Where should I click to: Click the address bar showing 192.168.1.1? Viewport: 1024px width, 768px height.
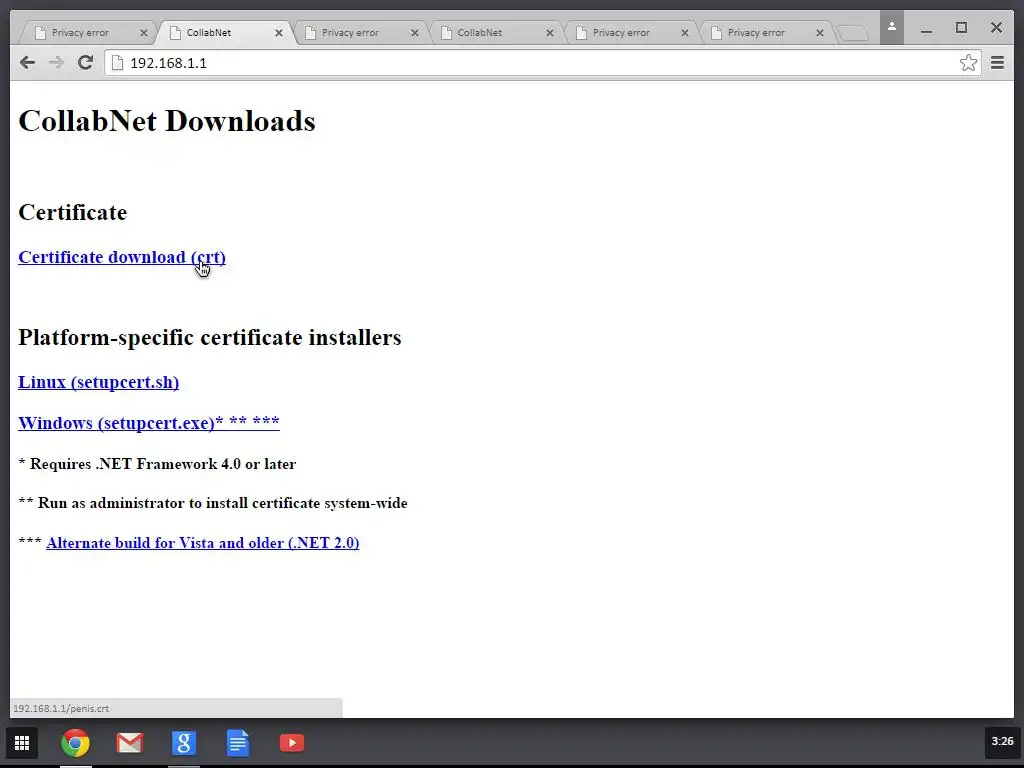pos(542,63)
